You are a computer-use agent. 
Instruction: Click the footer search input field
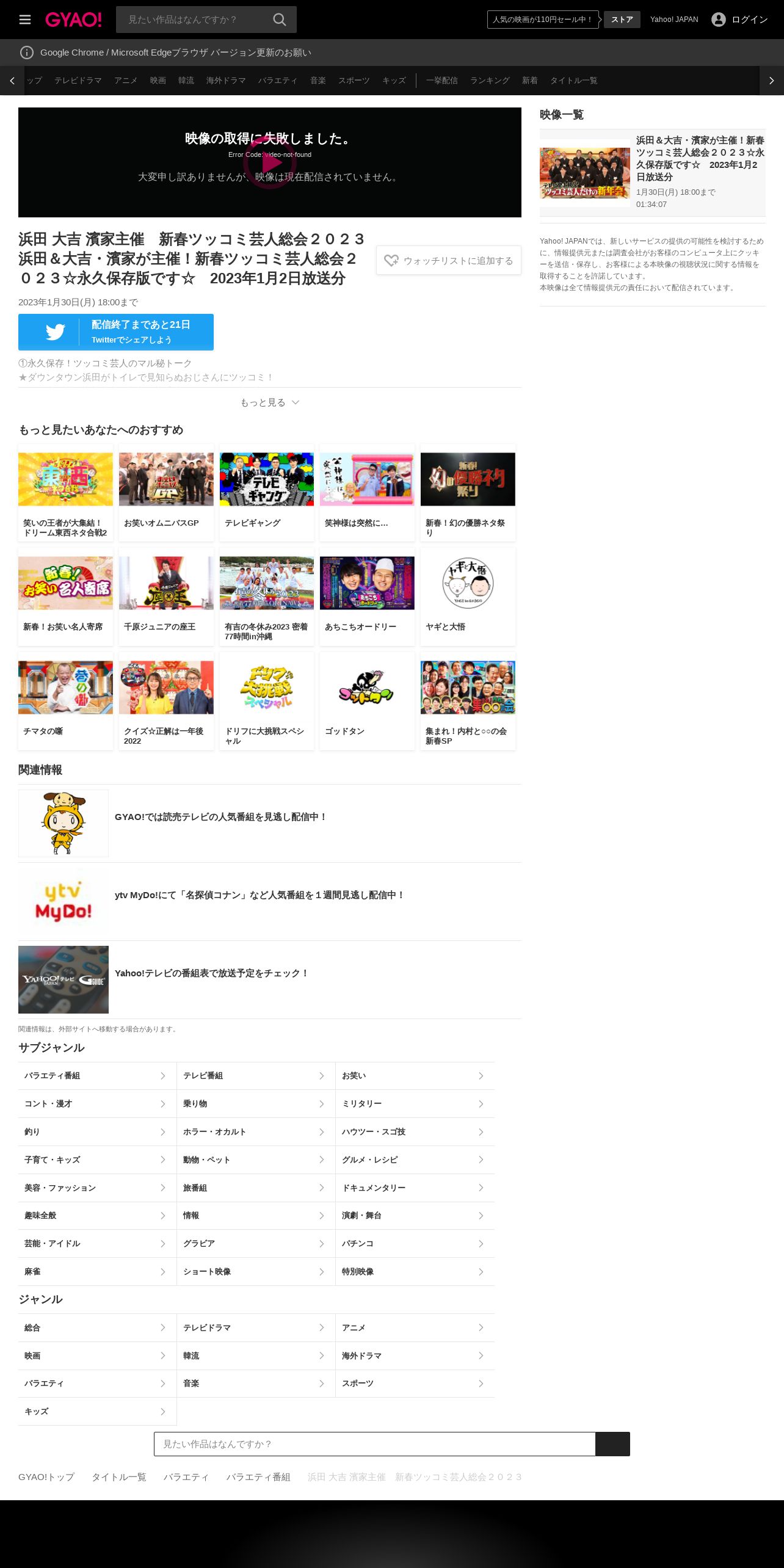375,1444
